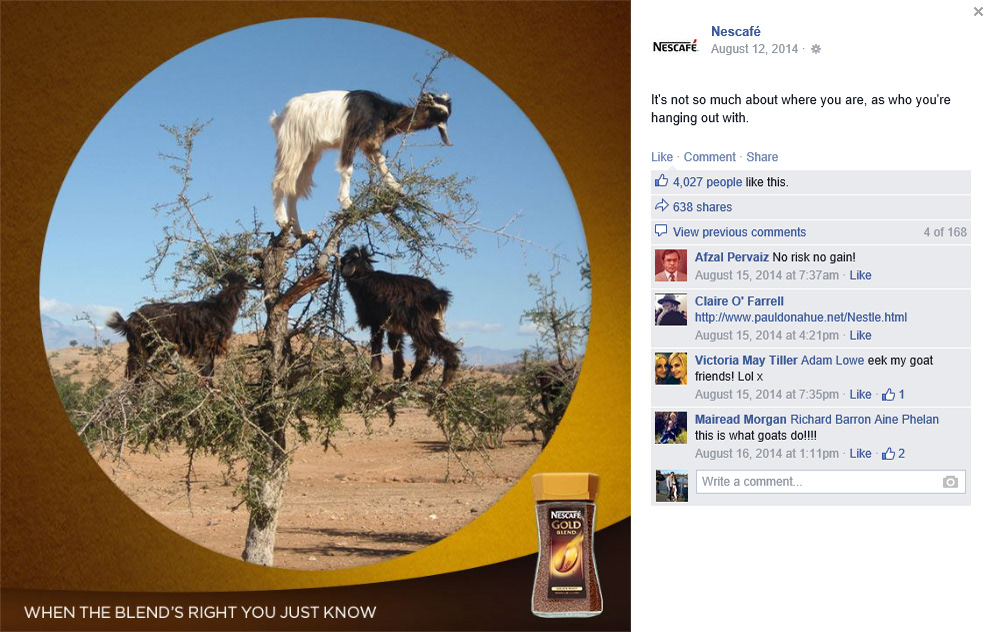The height and width of the screenshot is (632, 991).
Task: Click the camera icon in comment box
Action: (950, 482)
